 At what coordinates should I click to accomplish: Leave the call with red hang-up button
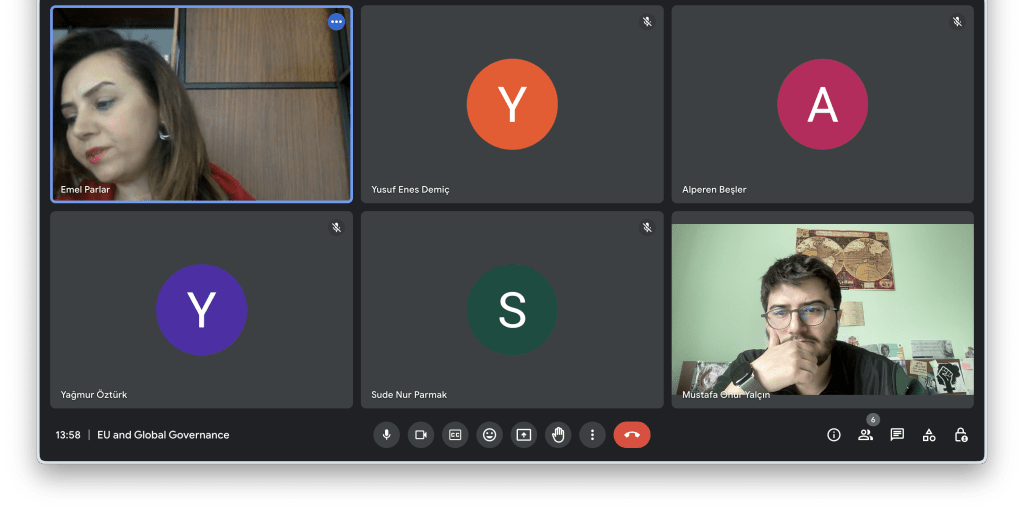632,435
